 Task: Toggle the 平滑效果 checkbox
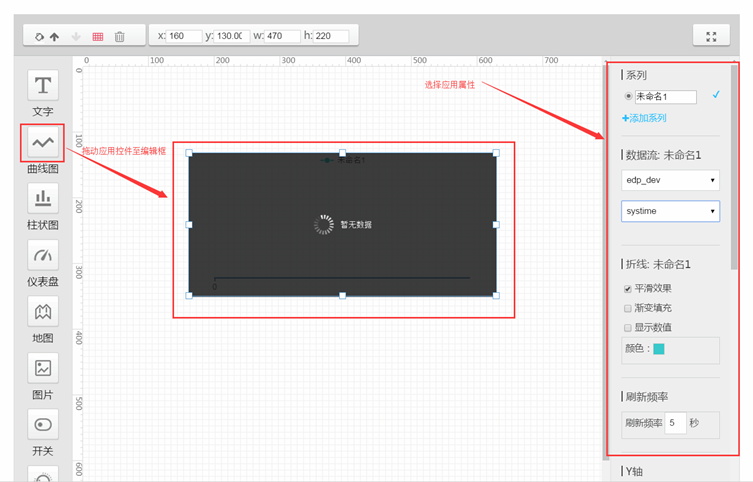[628, 289]
